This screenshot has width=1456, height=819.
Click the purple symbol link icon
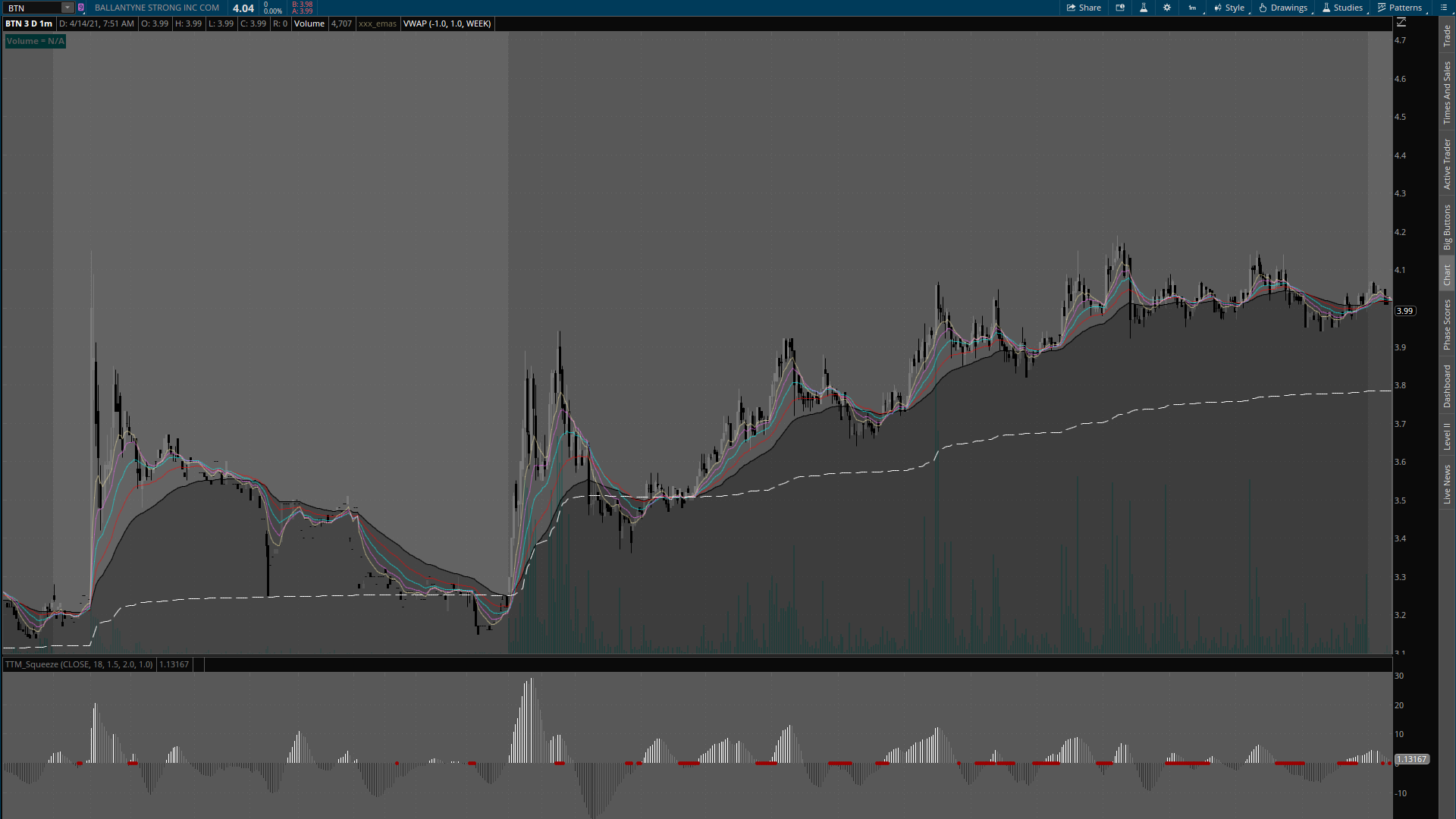(x=81, y=8)
